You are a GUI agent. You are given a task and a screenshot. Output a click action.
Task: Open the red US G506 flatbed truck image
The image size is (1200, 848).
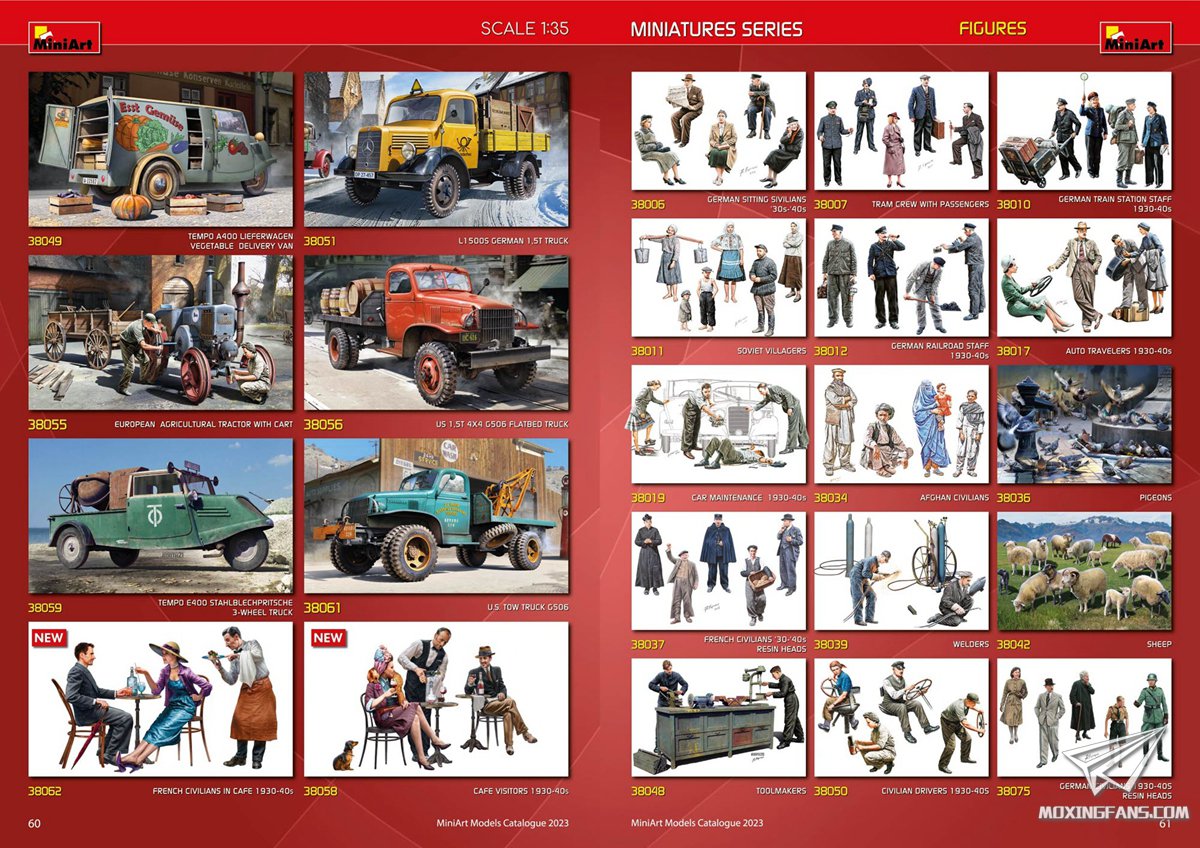pos(436,333)
